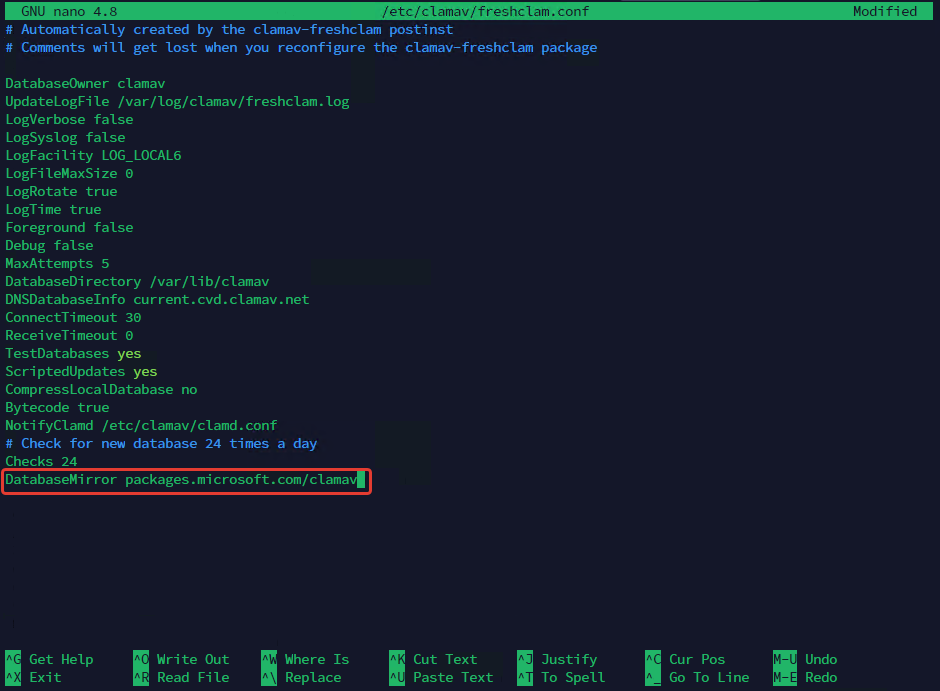Click the ^W Where Is shortcut

(305, 659)
